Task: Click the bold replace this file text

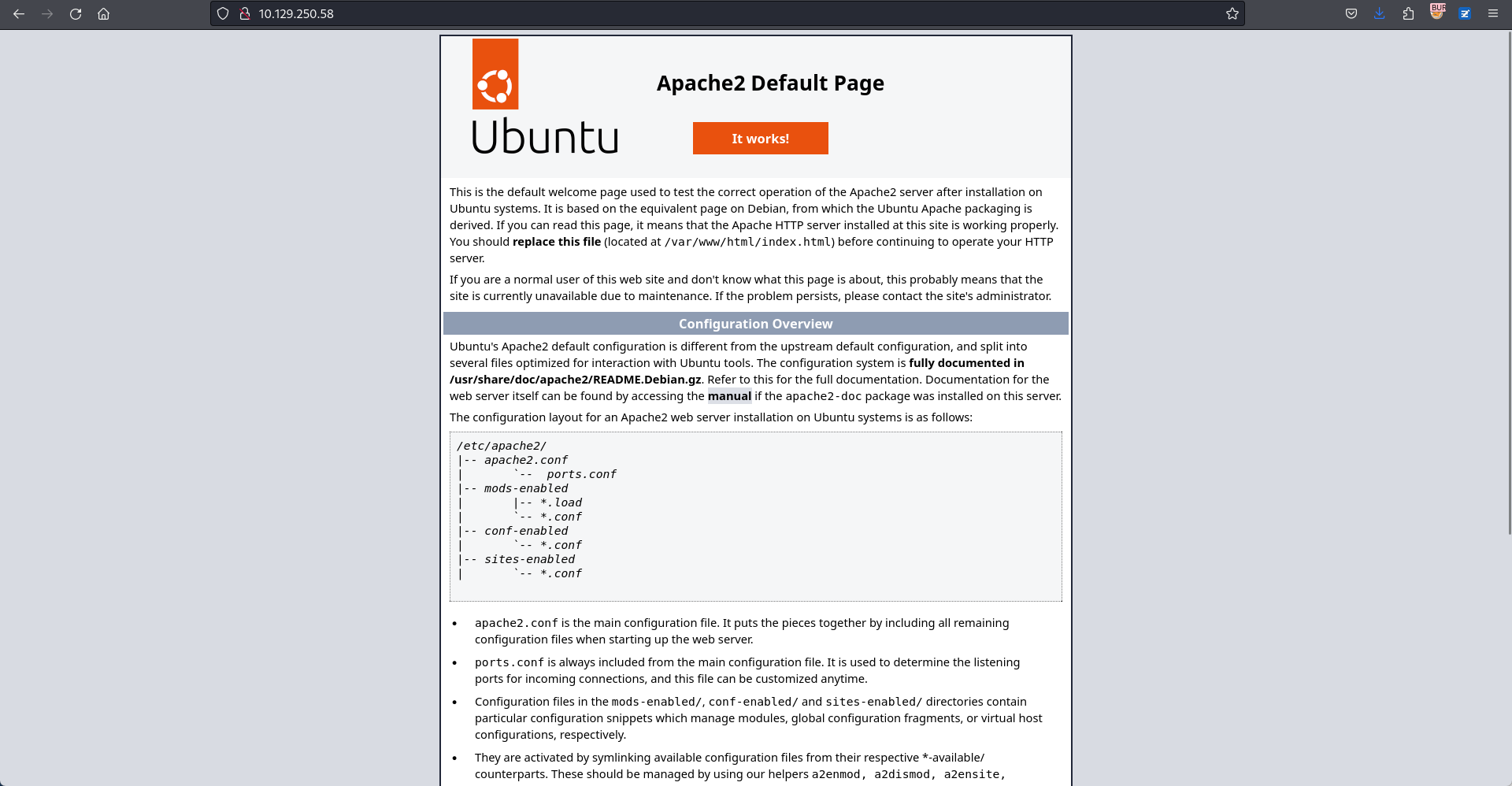Action: 557,242
